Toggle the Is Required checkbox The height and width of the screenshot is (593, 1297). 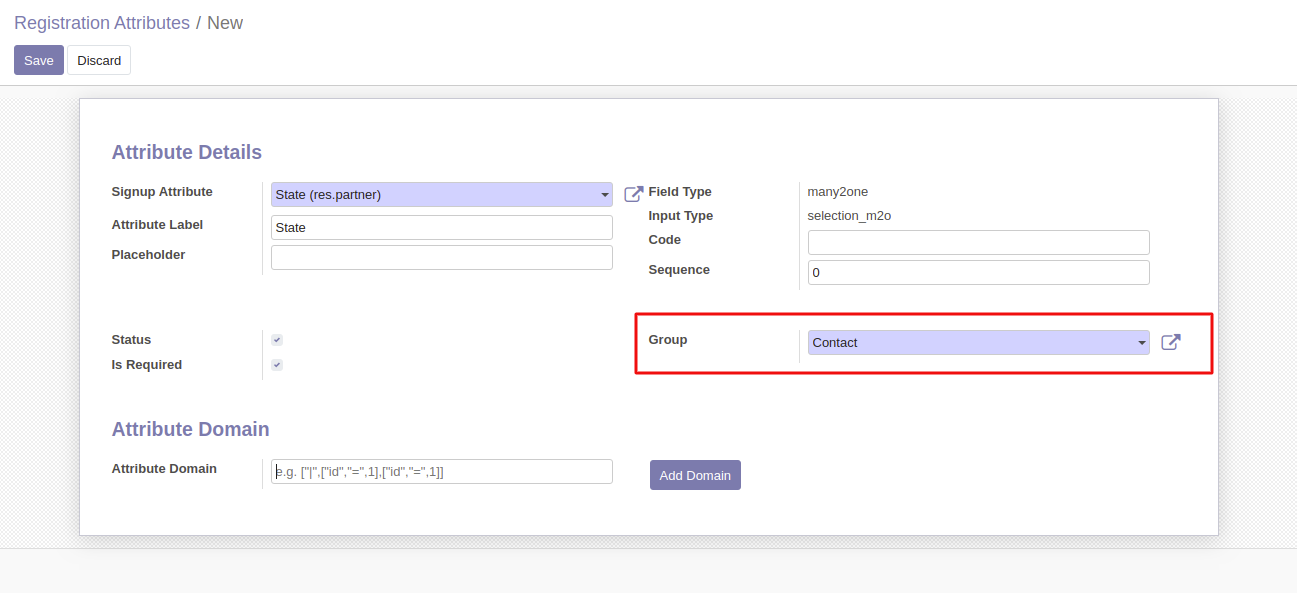(x=277, y=365)
